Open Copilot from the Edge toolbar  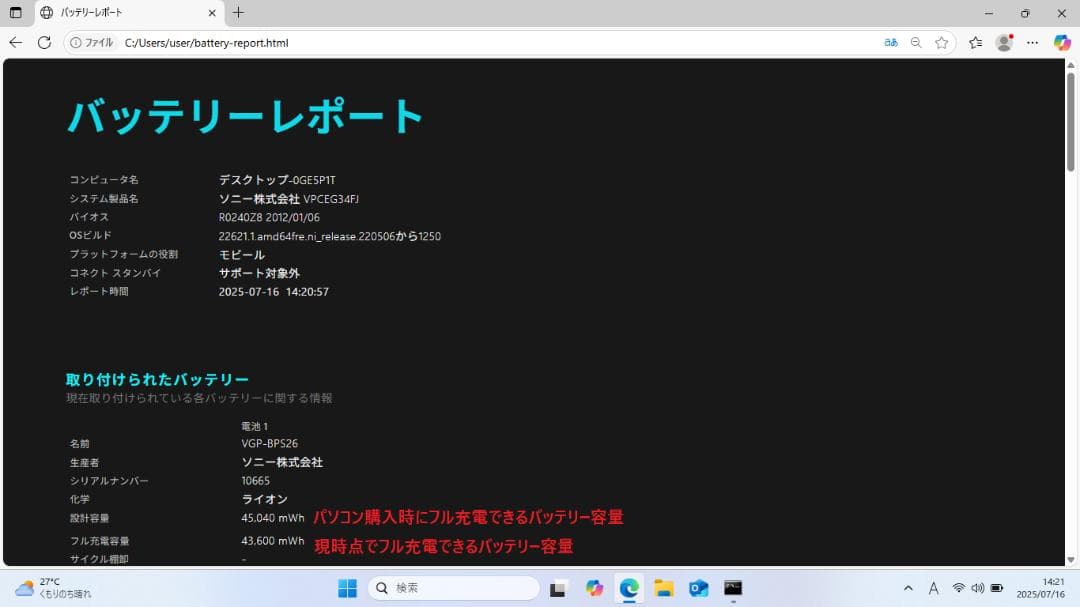click(1062, 43)
